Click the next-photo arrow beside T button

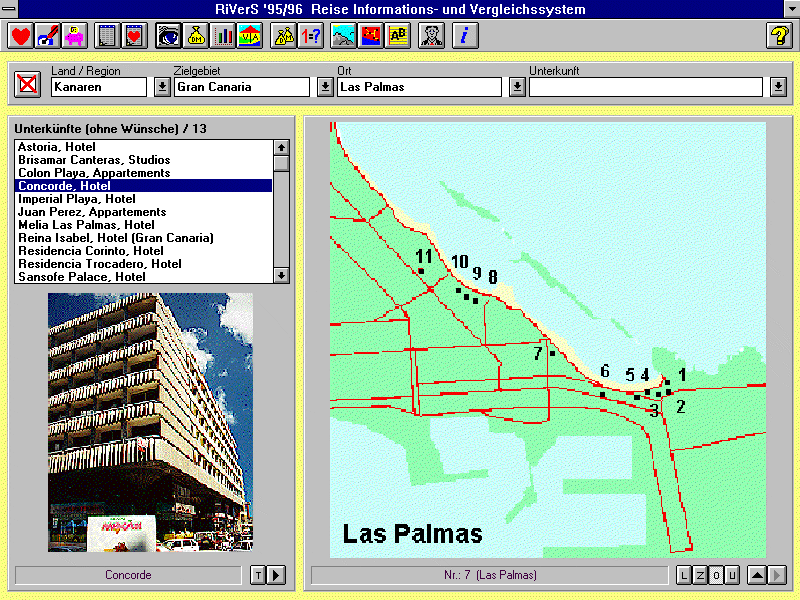pyautogui.click(x=277, y=575)
